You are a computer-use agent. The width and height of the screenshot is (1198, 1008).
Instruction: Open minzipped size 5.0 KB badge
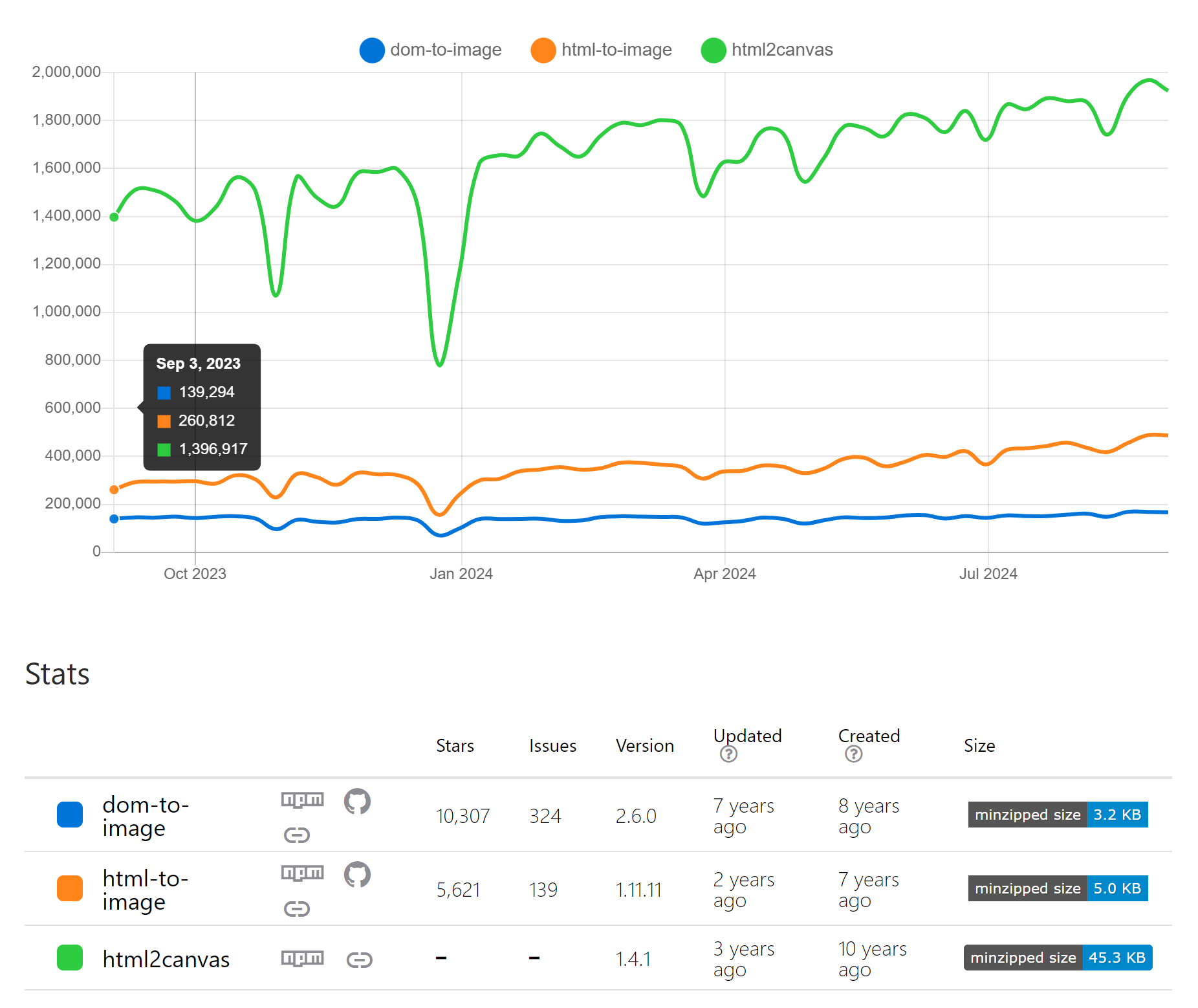pyautogui.click(x=1058, y=888)
